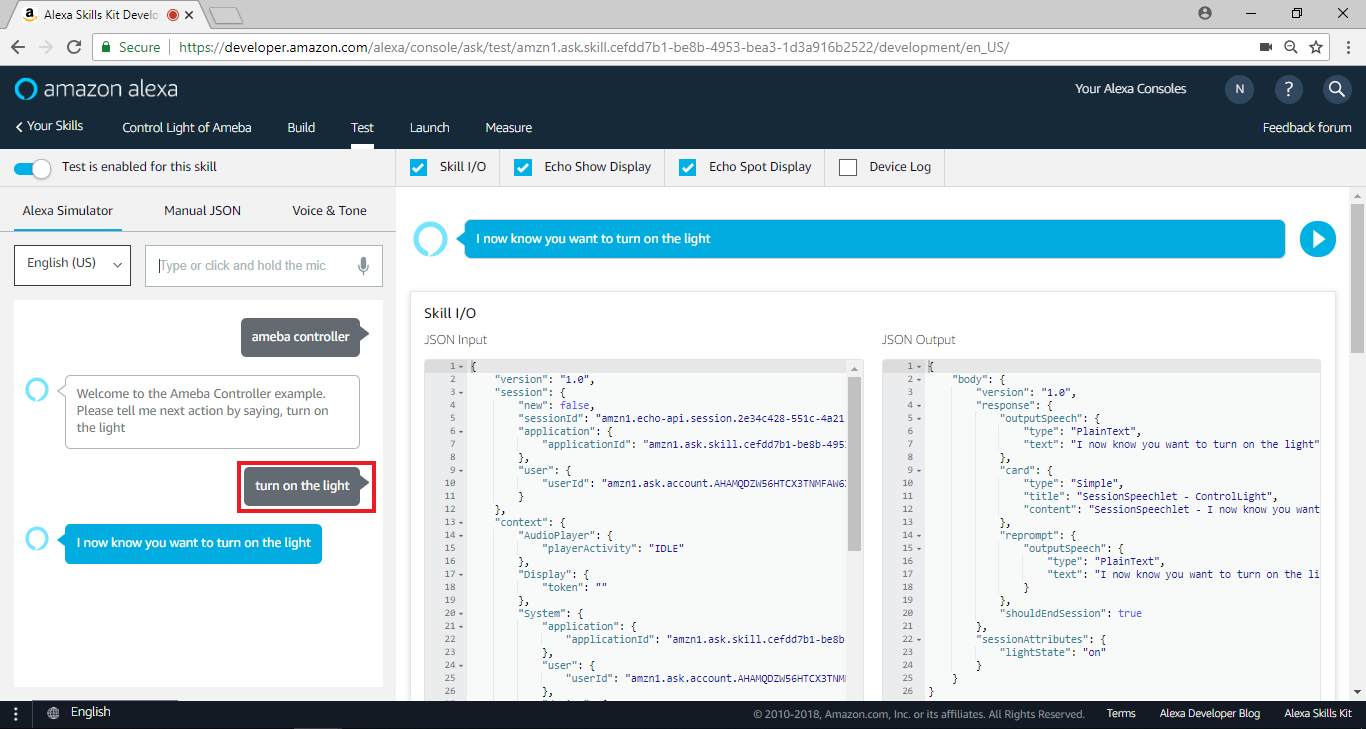Click the turn on the light utterance bubble
1366x729 pixels.
pos(302,486)
